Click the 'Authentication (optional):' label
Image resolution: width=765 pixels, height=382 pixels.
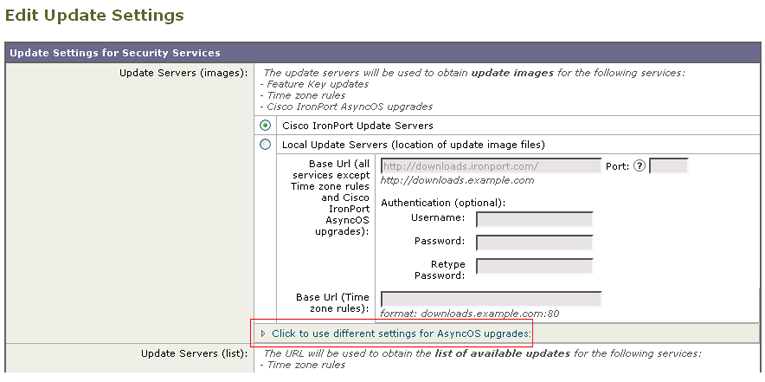click(x=443, y=203)
